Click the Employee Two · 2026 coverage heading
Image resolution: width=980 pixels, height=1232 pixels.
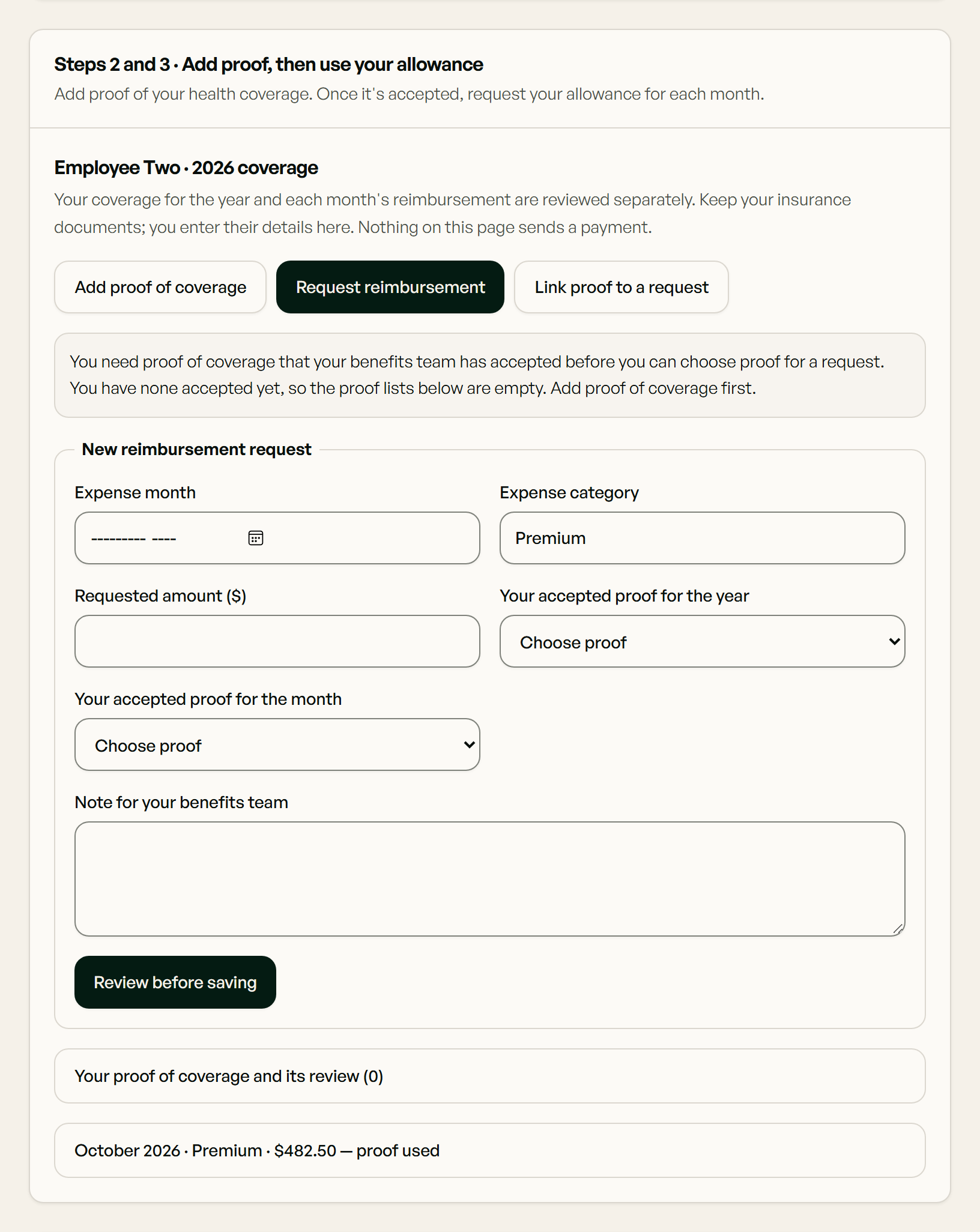(186, 168)
